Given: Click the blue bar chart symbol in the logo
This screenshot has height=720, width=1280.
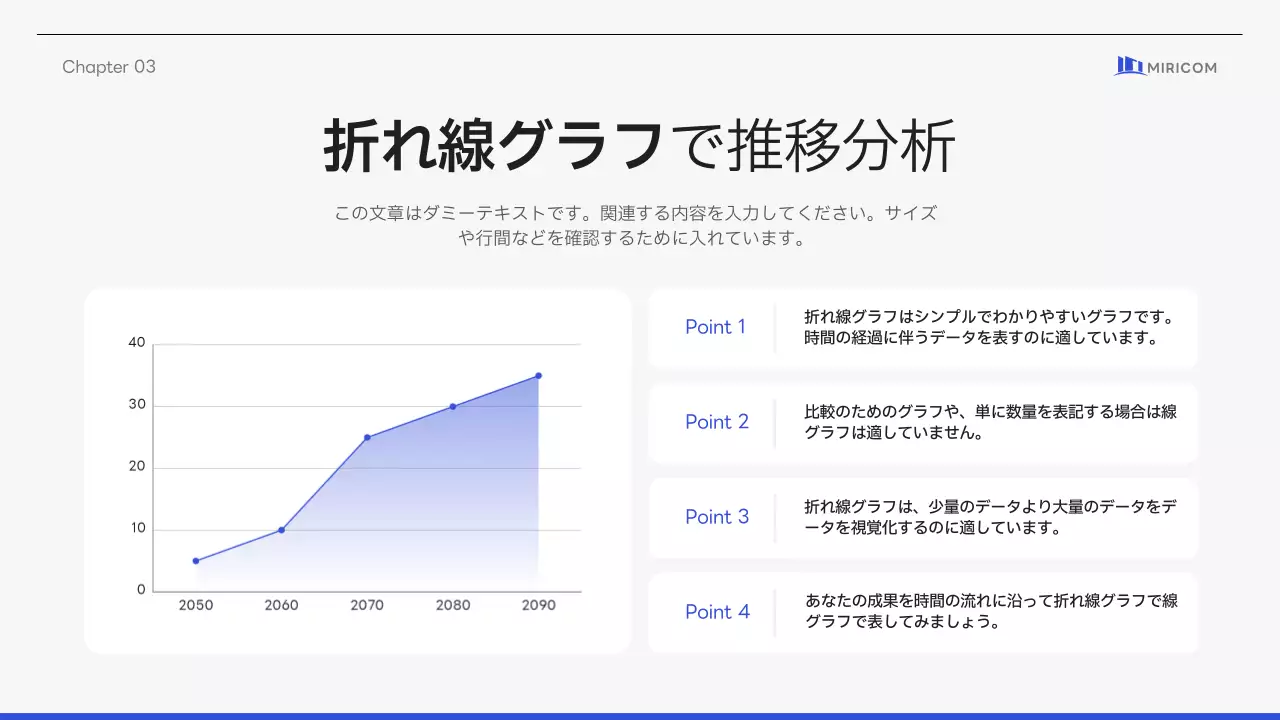Looking at the screenshot, I should point(1128,66).
